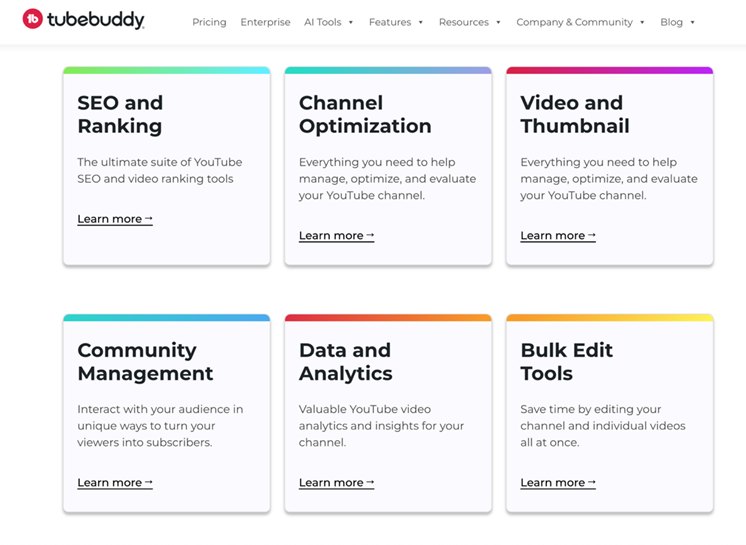The image size is (746, 545).
Task: Click Learn more under Channel Optimization
Action: (336, 236)
